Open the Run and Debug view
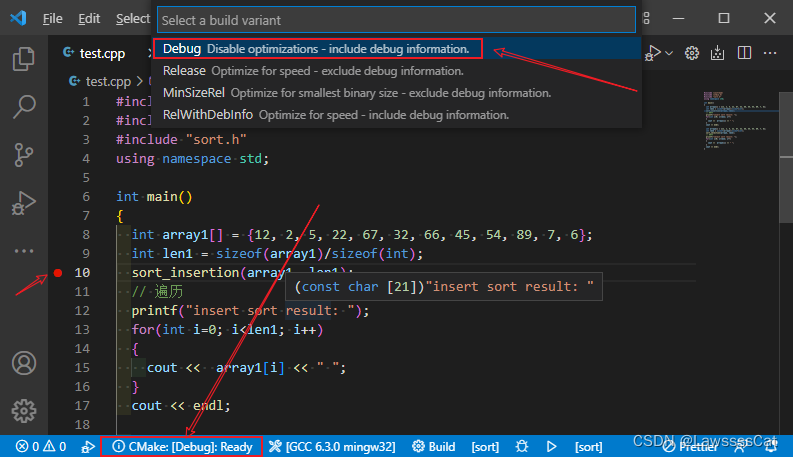Screen dimensions: 793x457 tap(23, 203)
